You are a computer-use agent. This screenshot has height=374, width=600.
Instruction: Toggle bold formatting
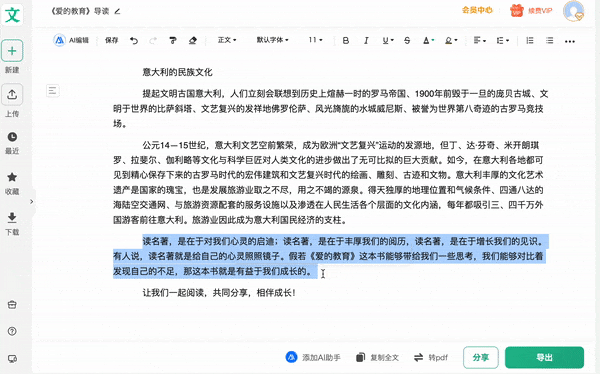coord(346,41)
